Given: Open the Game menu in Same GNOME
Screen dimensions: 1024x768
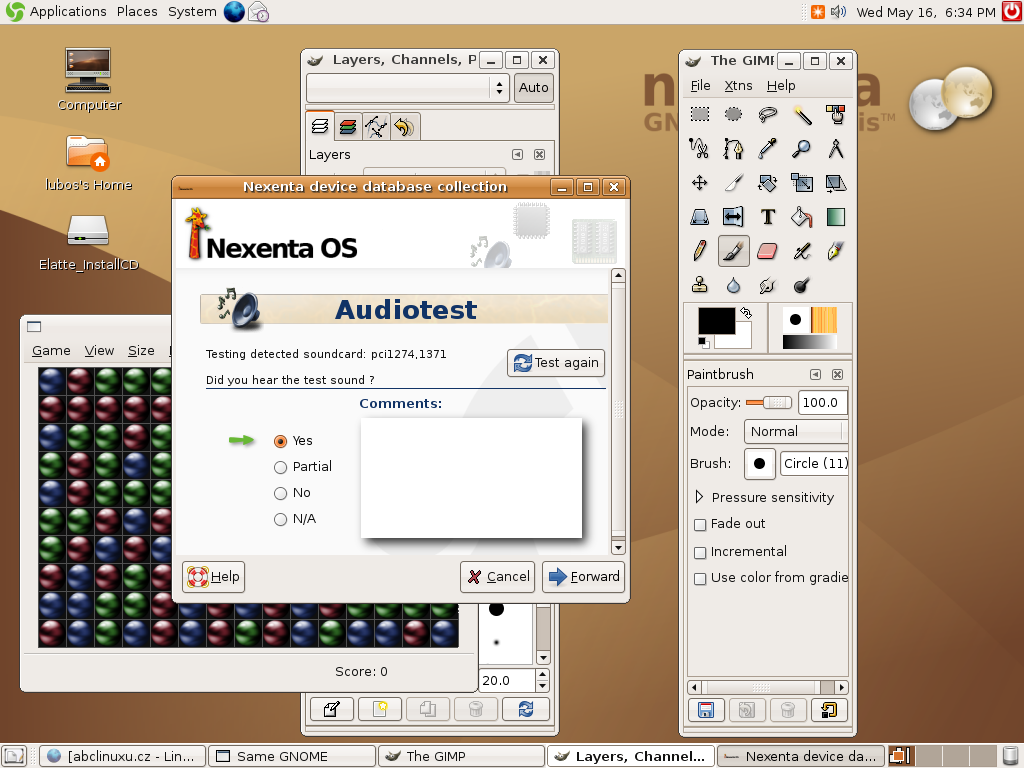Looking at the screenshot, I should pyautogui.click(x=51, y=351).
